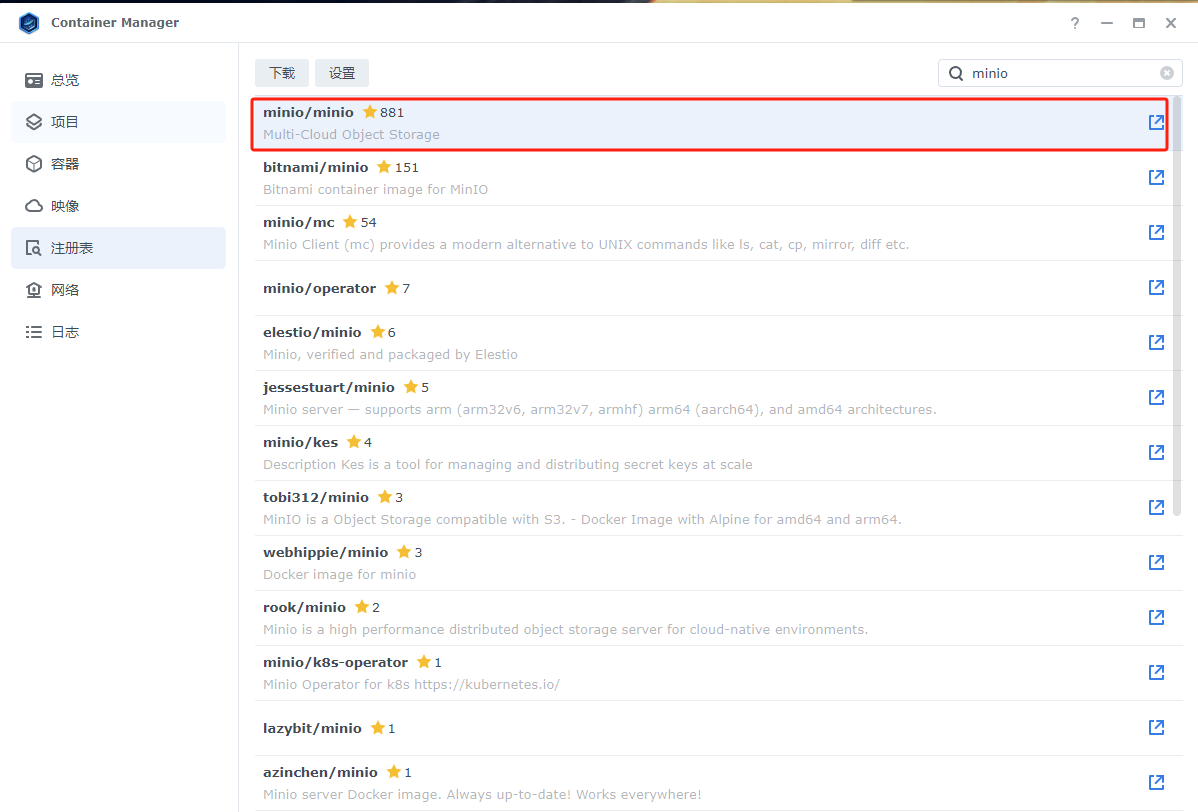Open external link for minio/k8s-operator
The image size is (1198, 812).
pyautogui.click(x=1156, y=672)
